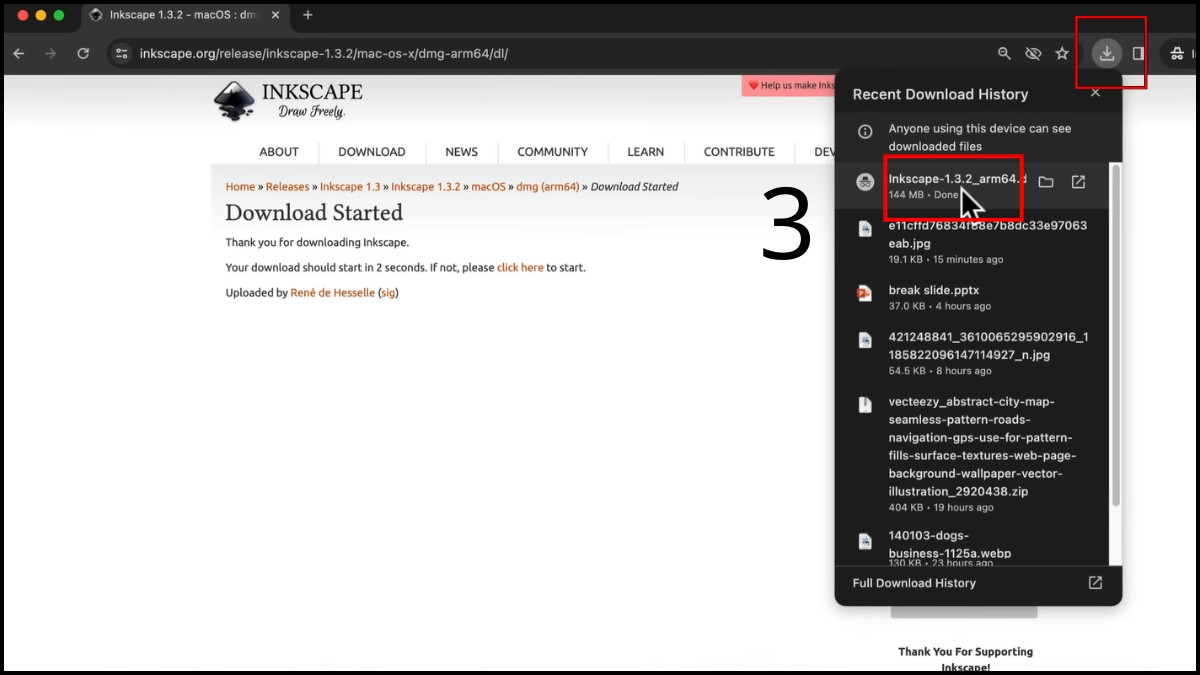This screenshot has height=675, width=1200.
Task: Toggle the Chrome side panel
Action: coord(1138,54)
